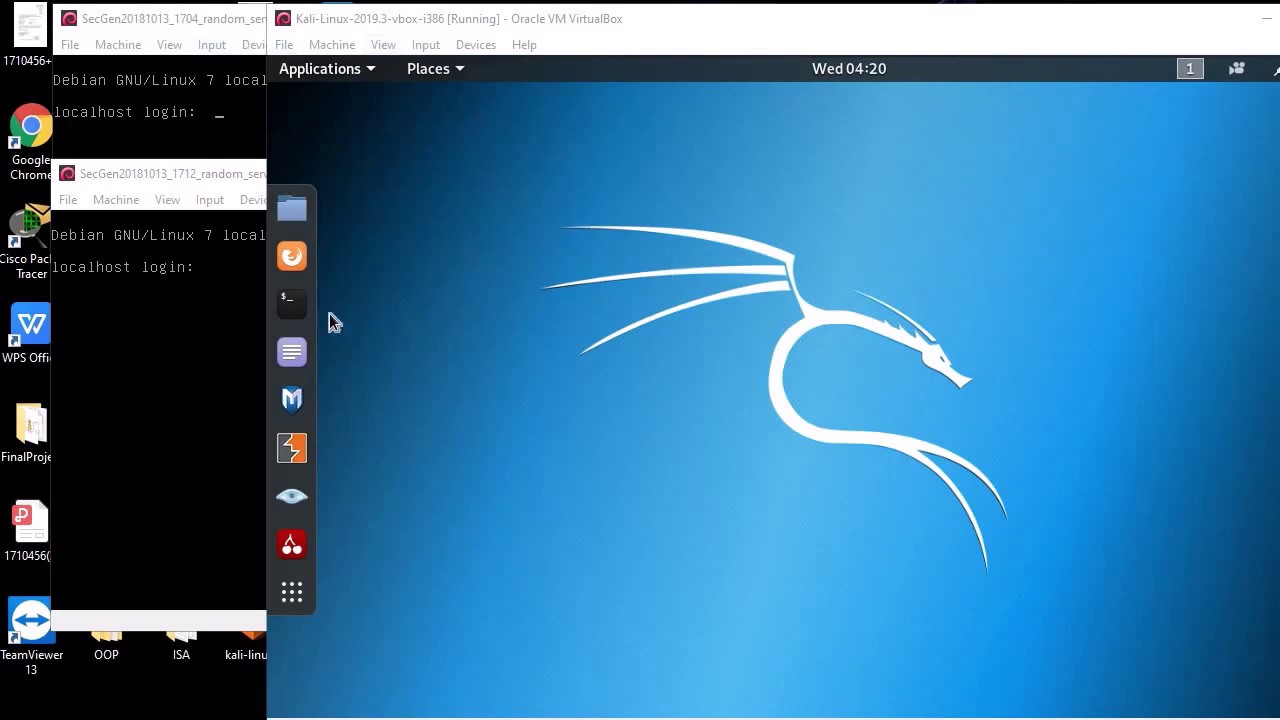Click the screen recorder icon in Kali top bar
Image resolution: width=1280 pixels, height=720 pixels.
(1237, 68)
